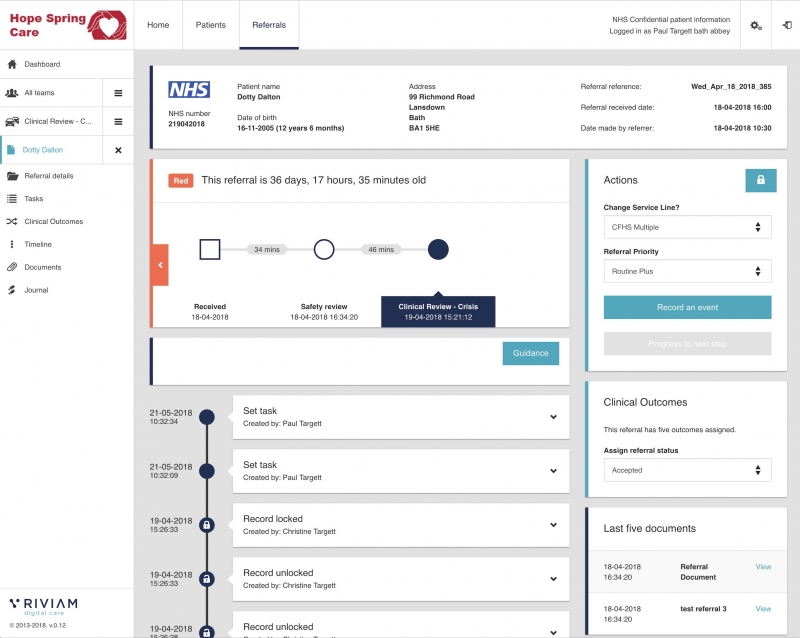Open the All teams hamburger menu
This screenshot has width=800, height=638.
118,93
